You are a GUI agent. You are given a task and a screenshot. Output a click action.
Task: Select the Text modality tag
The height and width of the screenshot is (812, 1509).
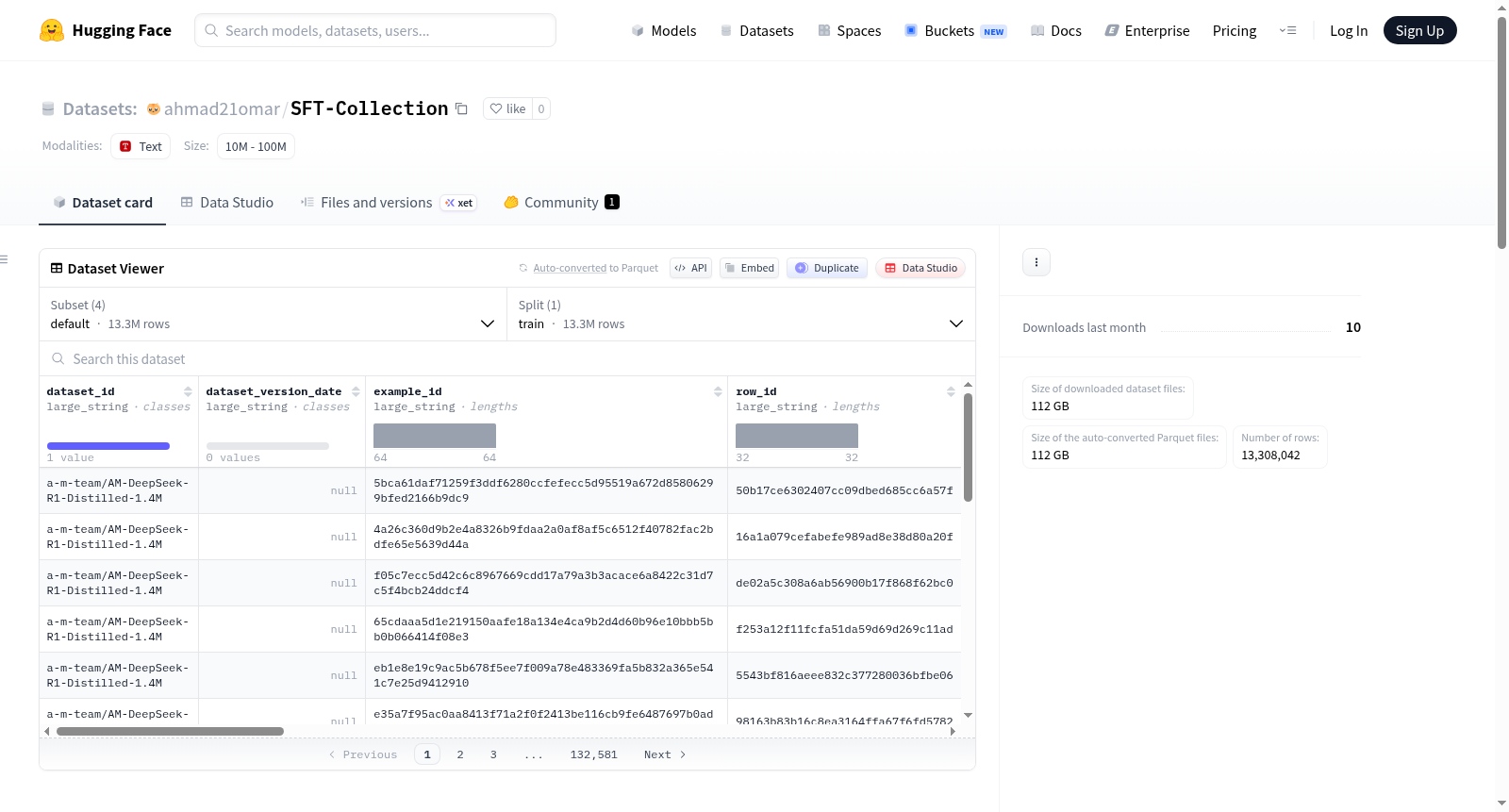tap(141, 146)
